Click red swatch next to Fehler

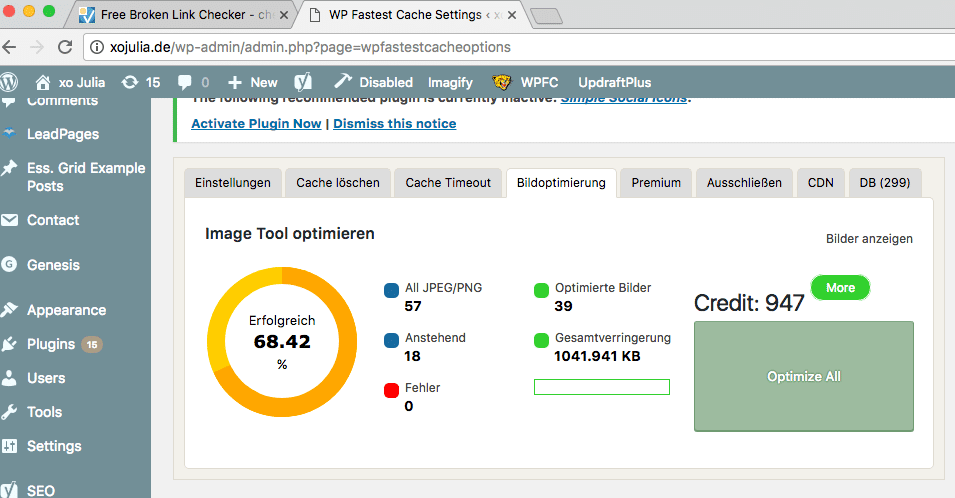coord(392,390)
